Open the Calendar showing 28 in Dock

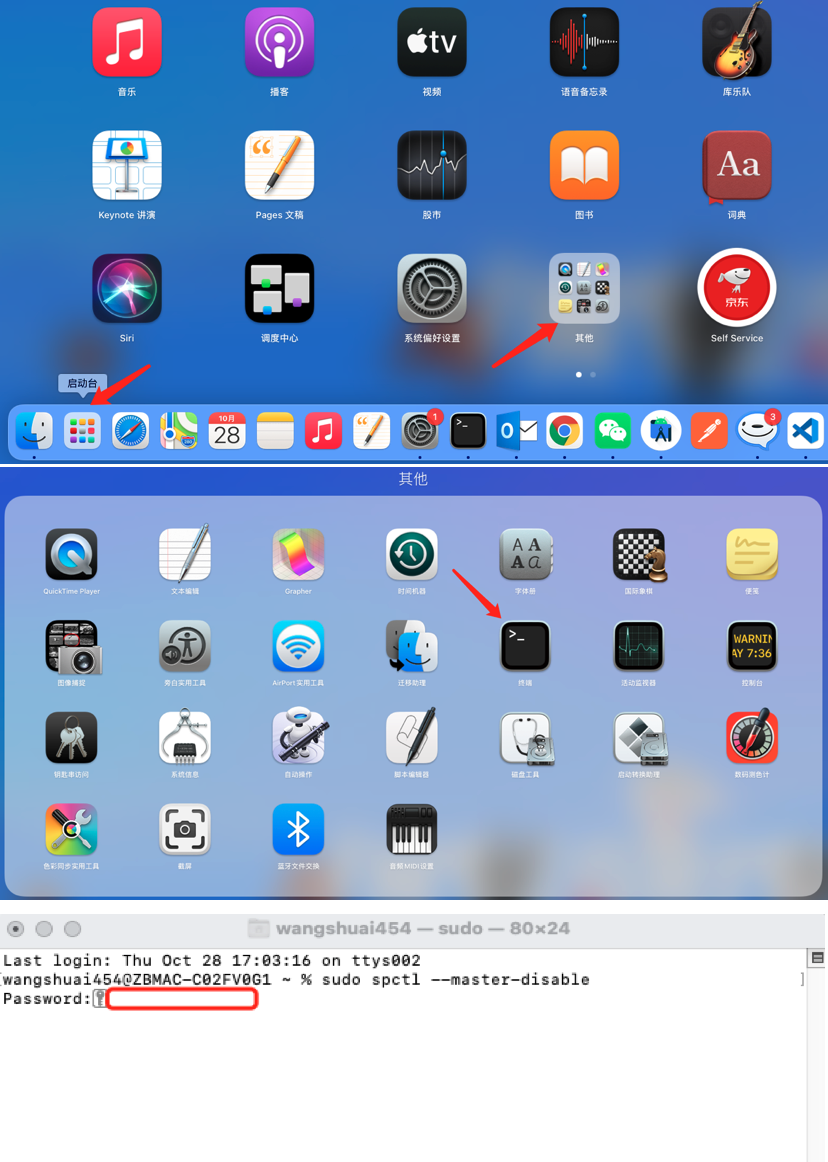pyautogui.click(x=227, y=431)
